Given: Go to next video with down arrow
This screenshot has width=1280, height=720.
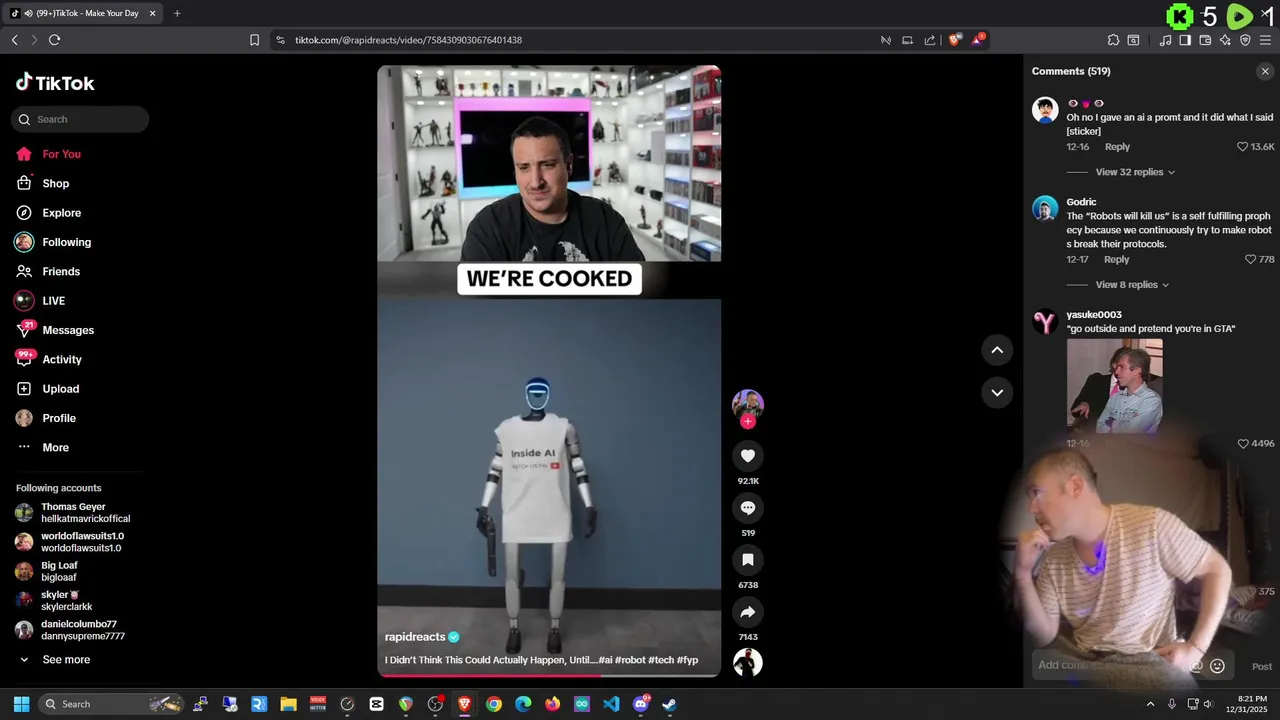Looking at the screenshot, I should (x=997, y=392).
